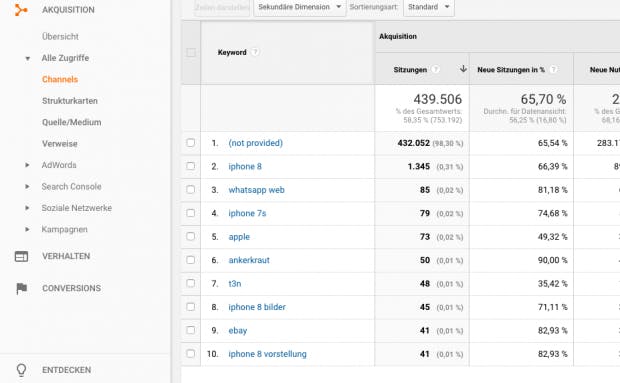
Task: Open the Akquisition section icon
Action: (x=20, y=10)
